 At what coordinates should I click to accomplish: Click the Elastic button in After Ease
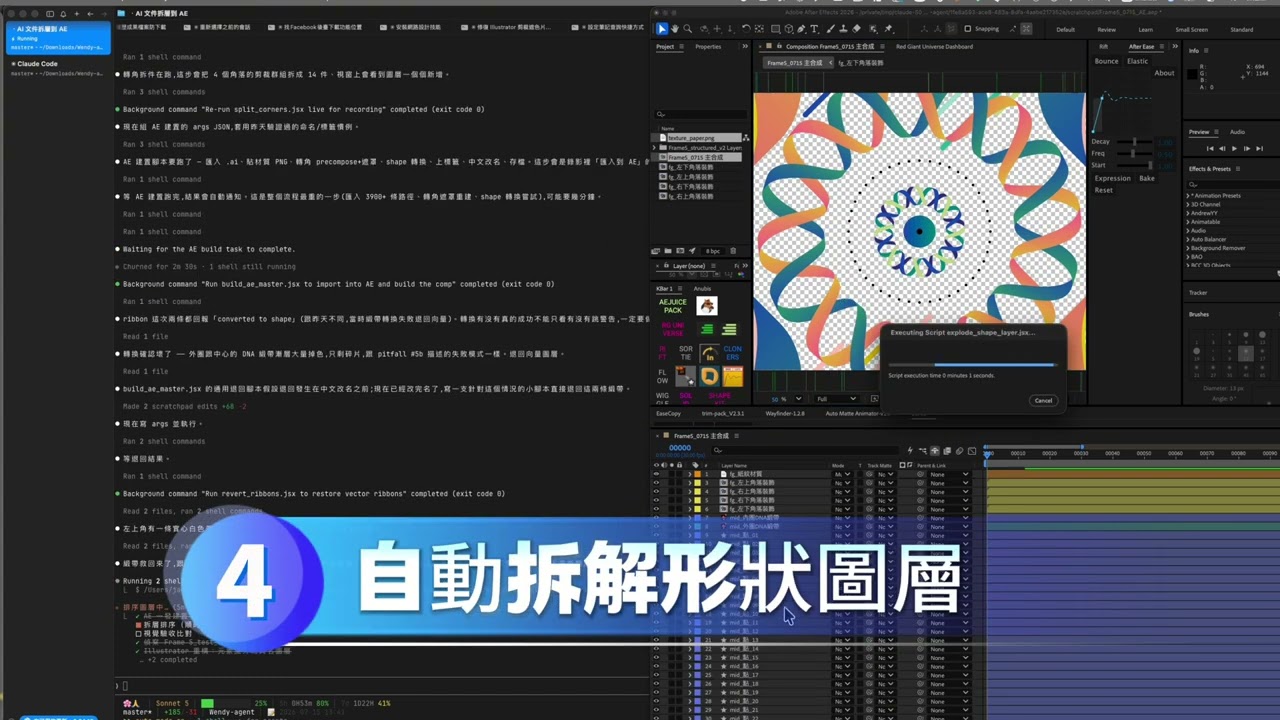[x=1138, y=61]
